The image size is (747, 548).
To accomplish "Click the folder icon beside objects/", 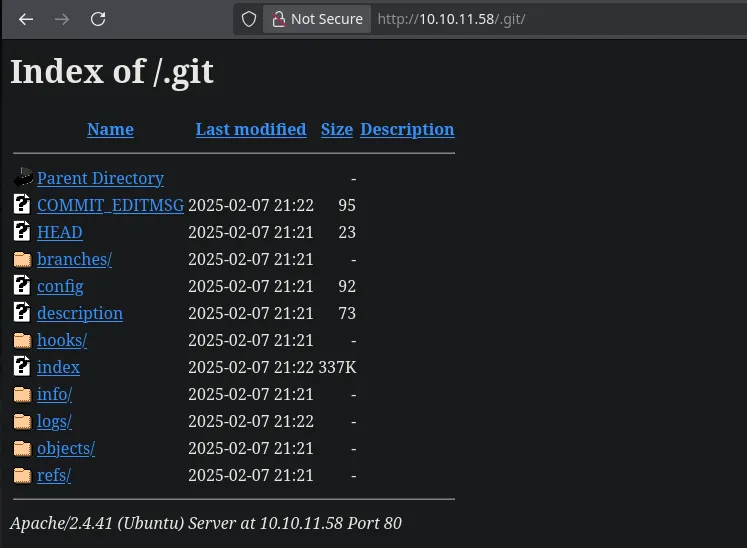I will pos(22,448).
